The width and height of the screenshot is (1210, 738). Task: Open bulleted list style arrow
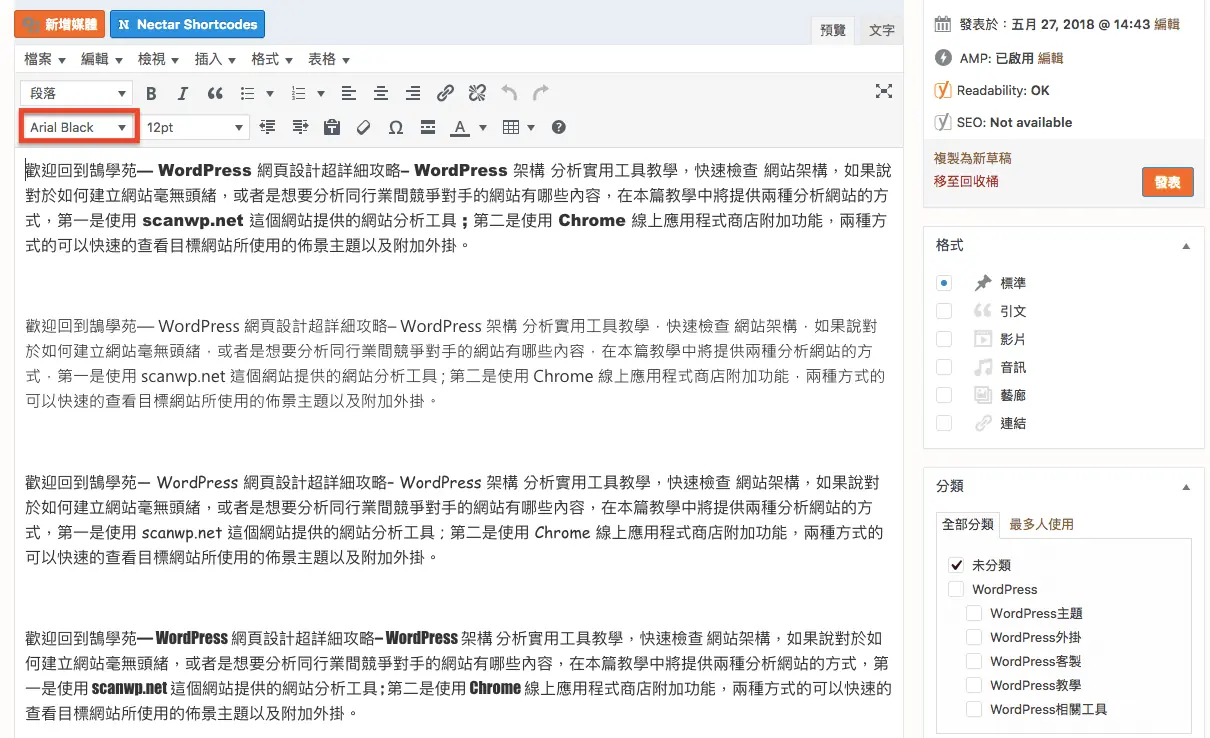(270, 93)
